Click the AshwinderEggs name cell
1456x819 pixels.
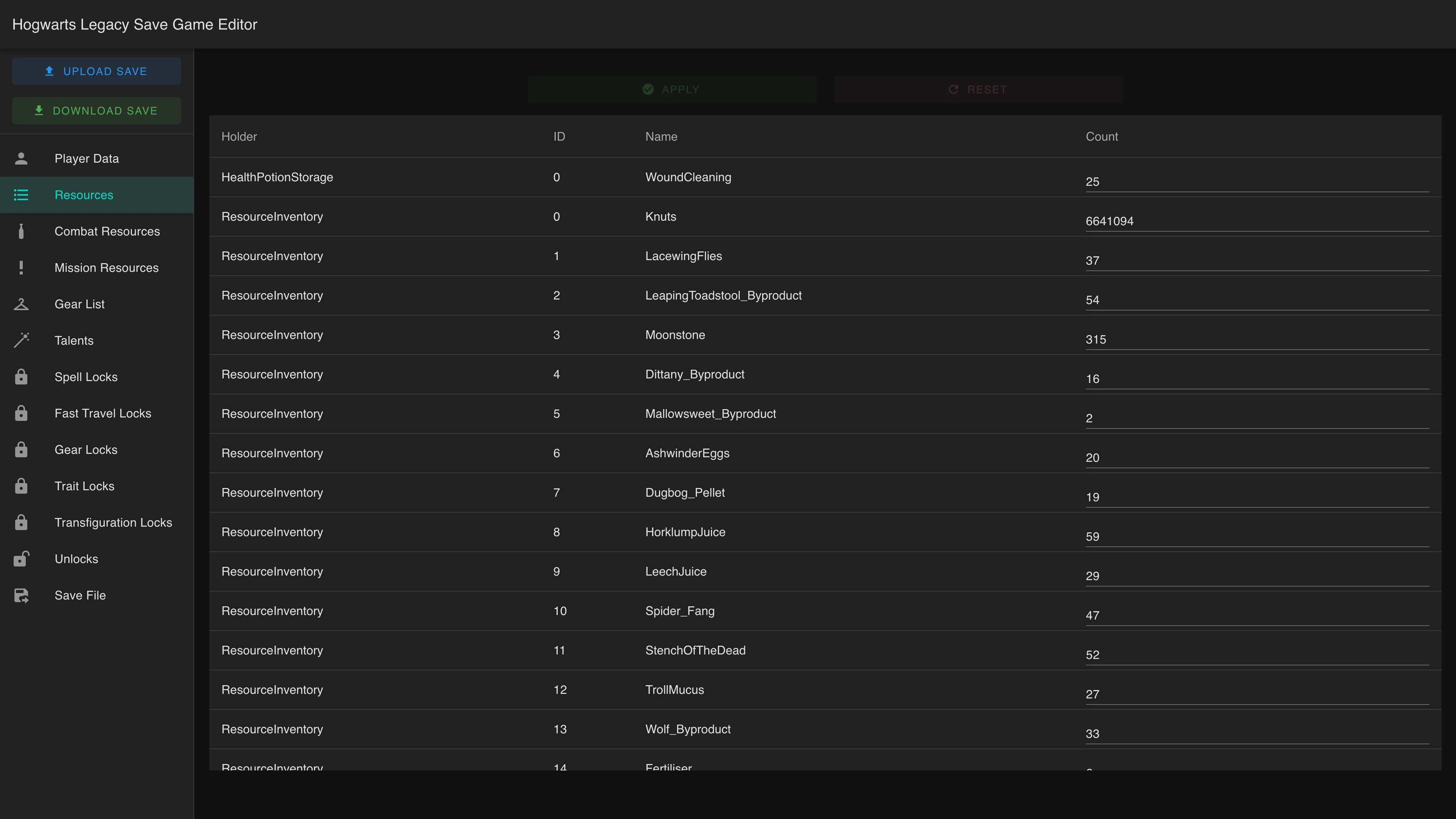point(687,453)
